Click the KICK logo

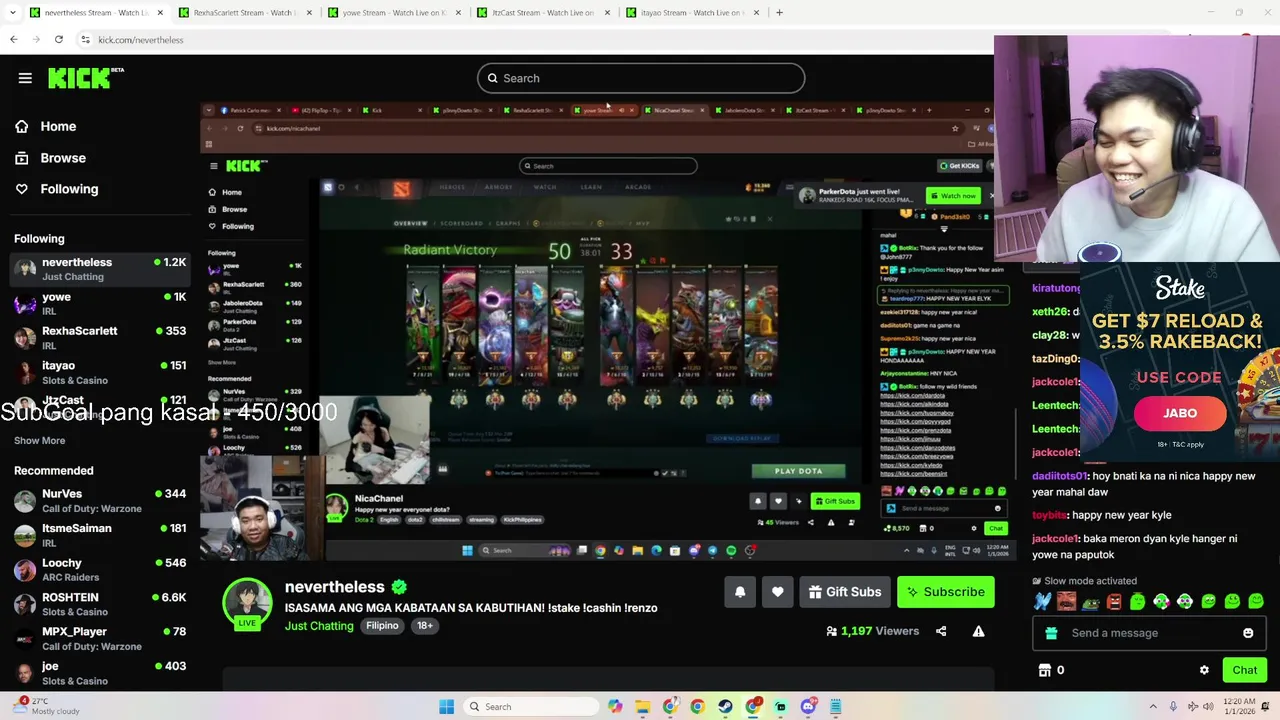(85, 78)
